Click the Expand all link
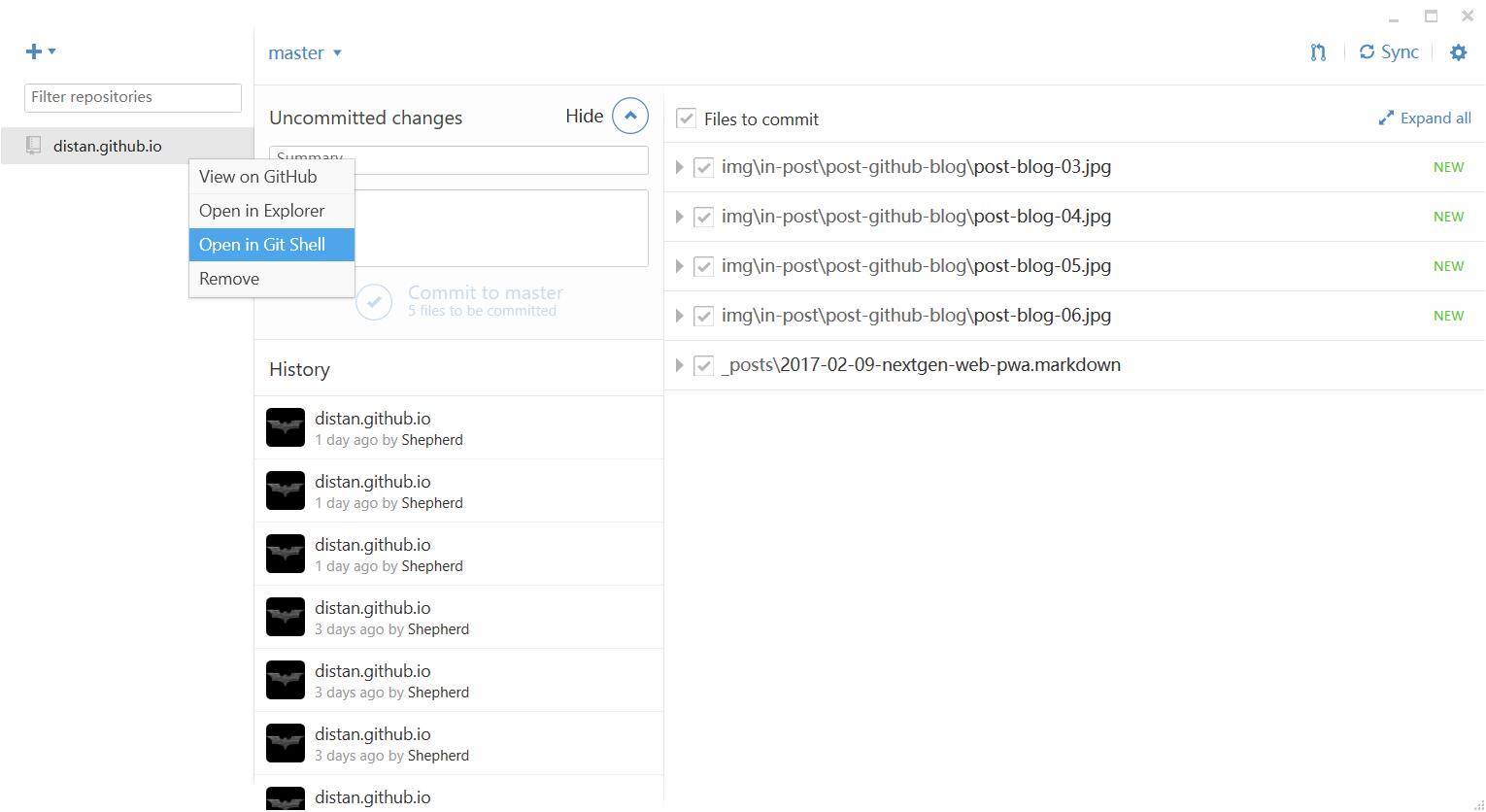 [x=1425, y=118]
